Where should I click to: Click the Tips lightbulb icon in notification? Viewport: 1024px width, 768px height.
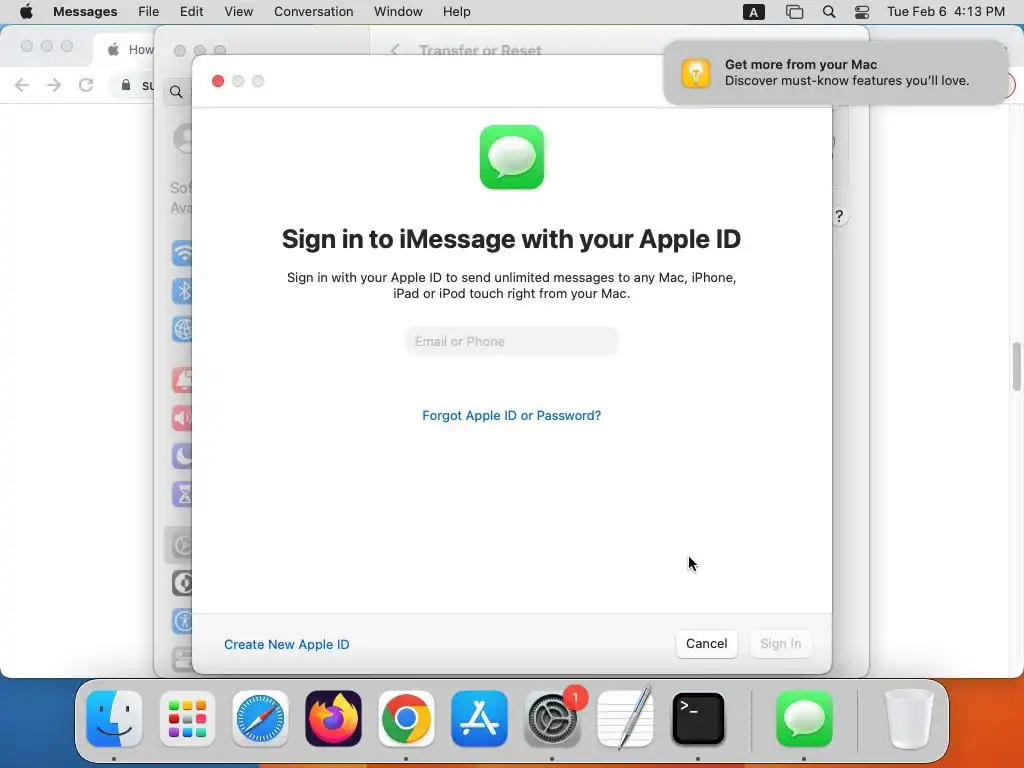pyautogui.click(x=696, y=72)
